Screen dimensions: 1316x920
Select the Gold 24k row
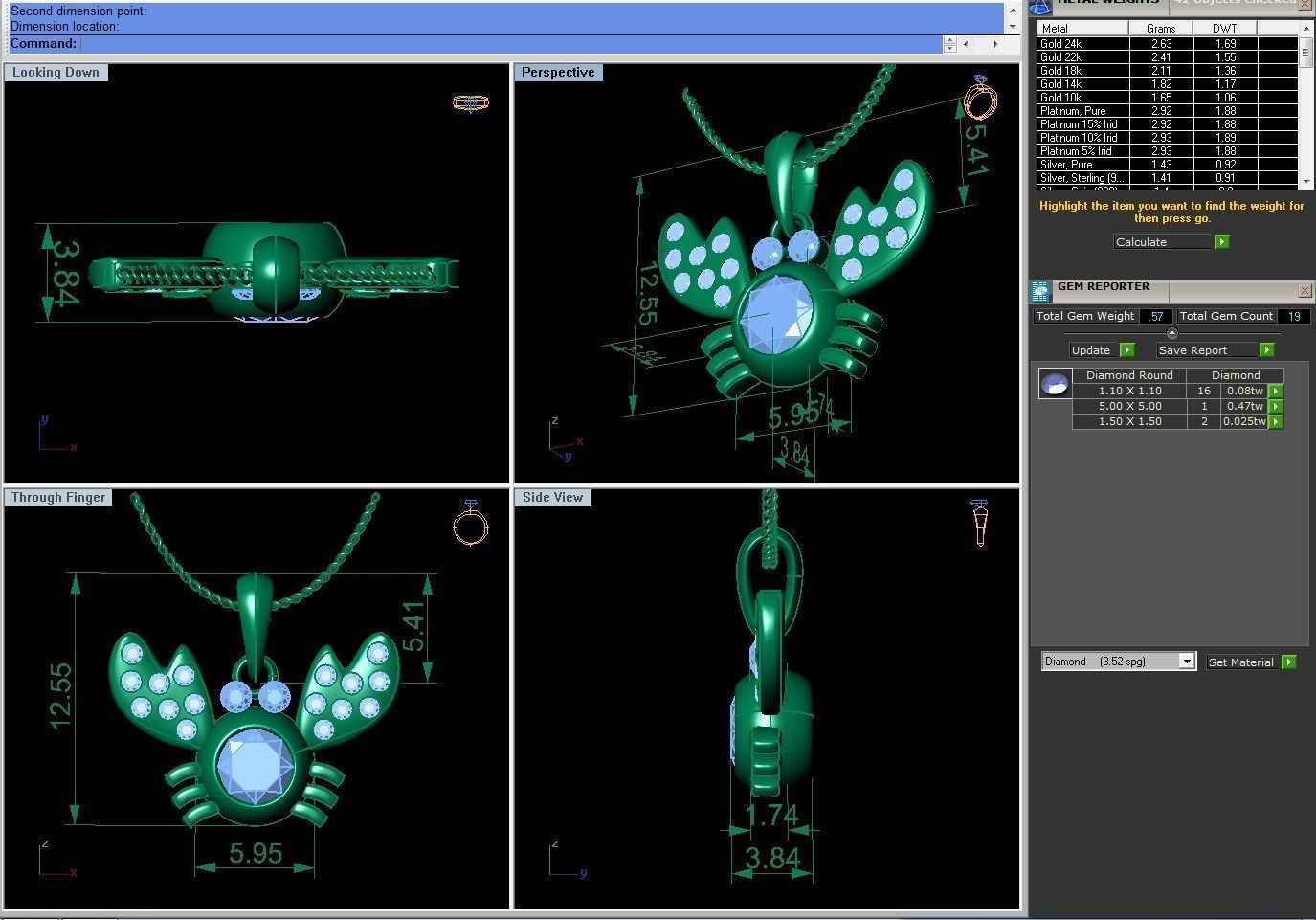coord(1167,44)
